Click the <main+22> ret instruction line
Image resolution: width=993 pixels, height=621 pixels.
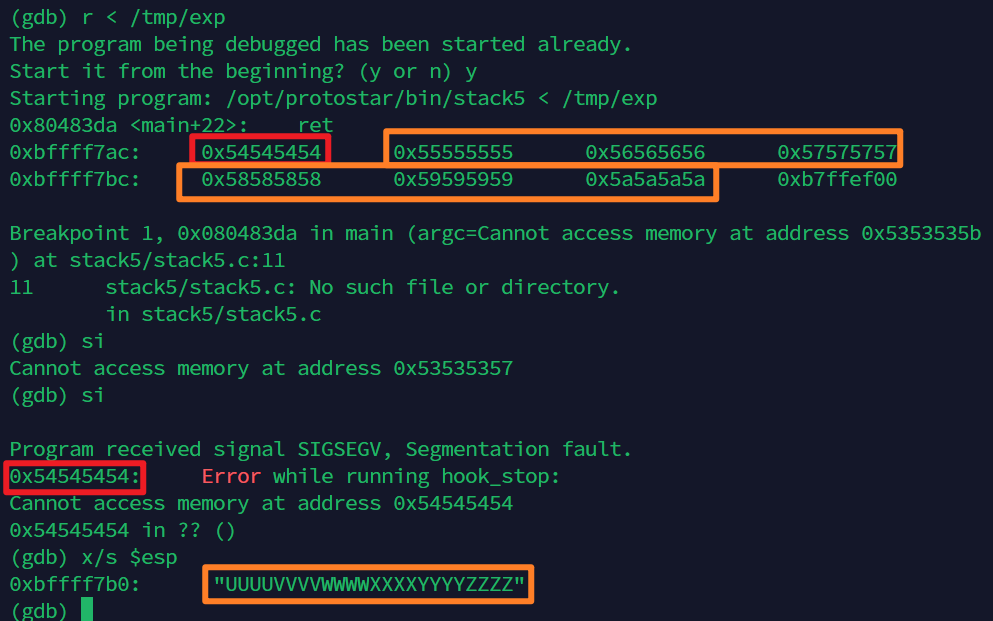(x=171, y=125)
